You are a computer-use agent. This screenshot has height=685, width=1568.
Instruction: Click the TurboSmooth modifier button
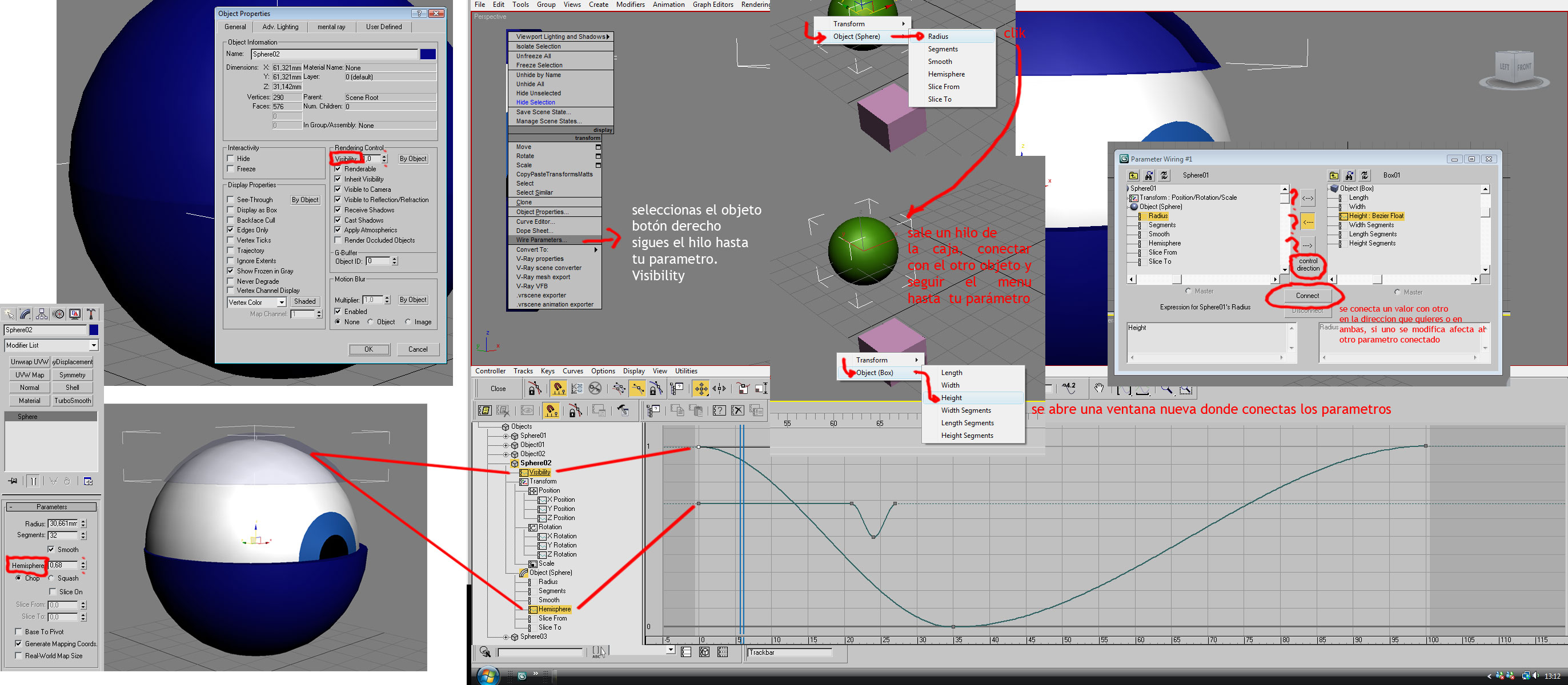pyautogui.click(x=73, y=401)
